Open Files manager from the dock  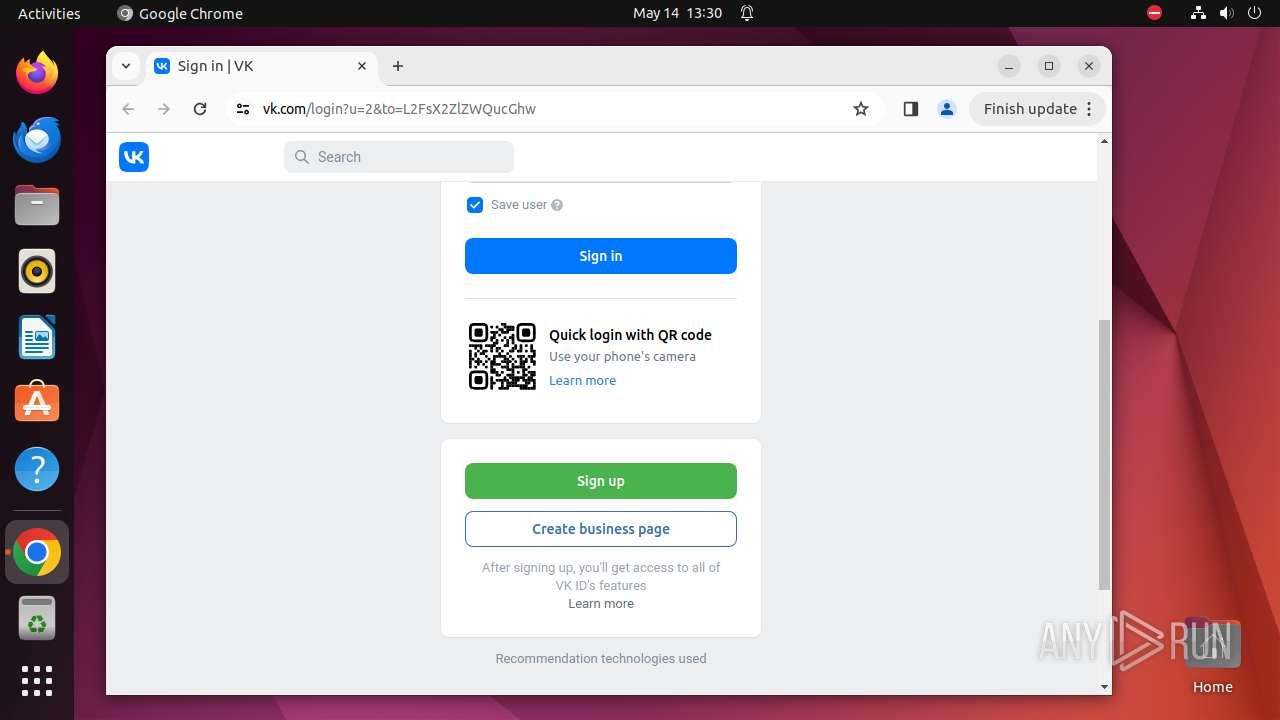tap(37, 205)
